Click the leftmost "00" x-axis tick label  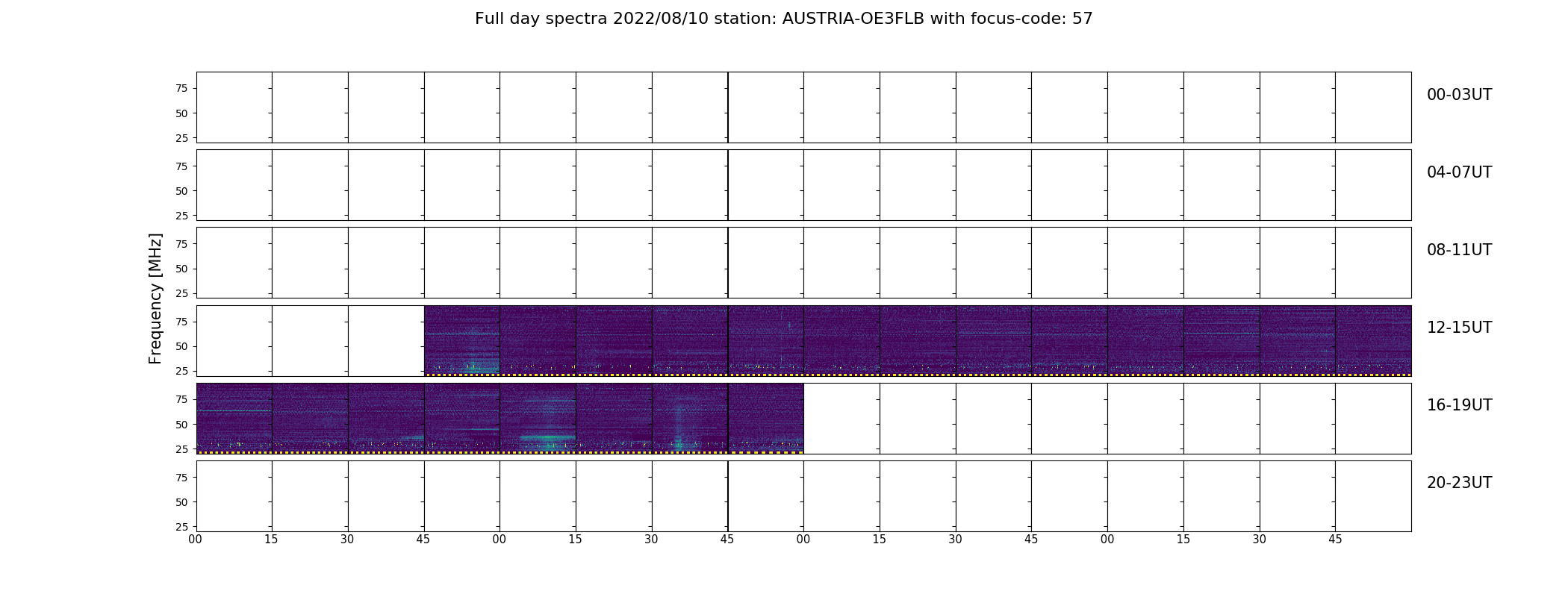(196, 540)
